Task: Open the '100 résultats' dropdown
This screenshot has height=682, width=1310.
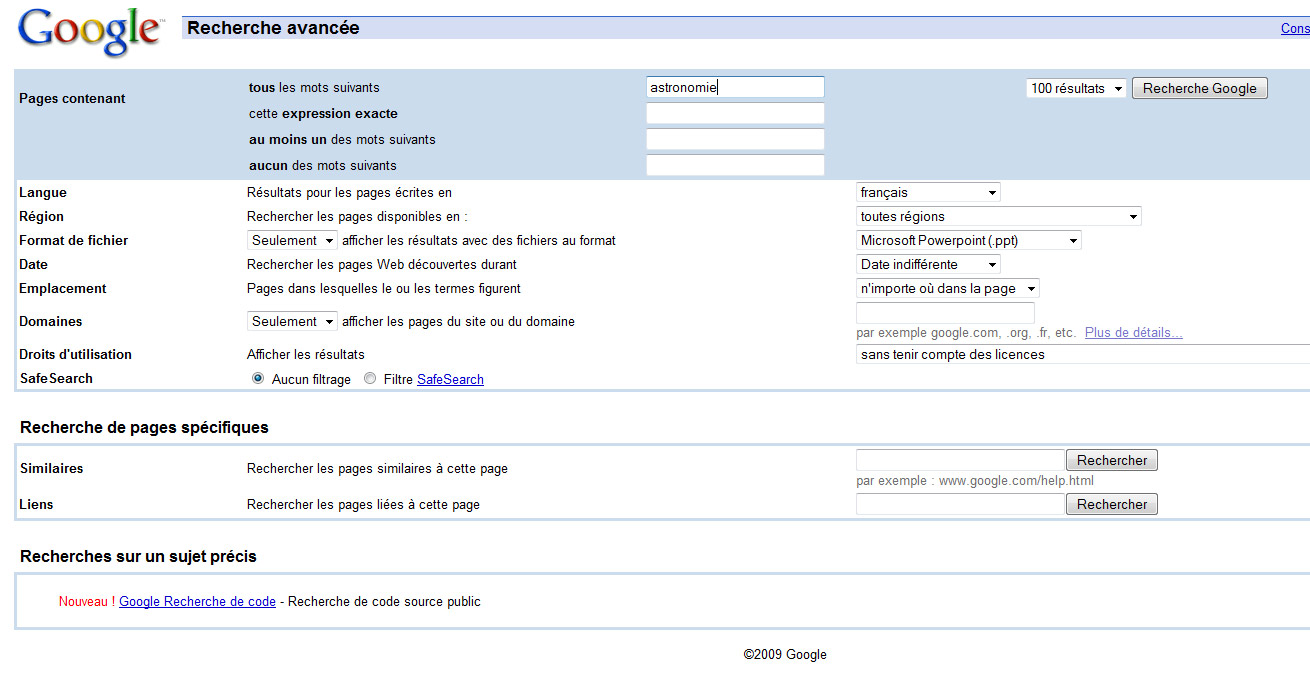Action: click(x=1076, y=89)
